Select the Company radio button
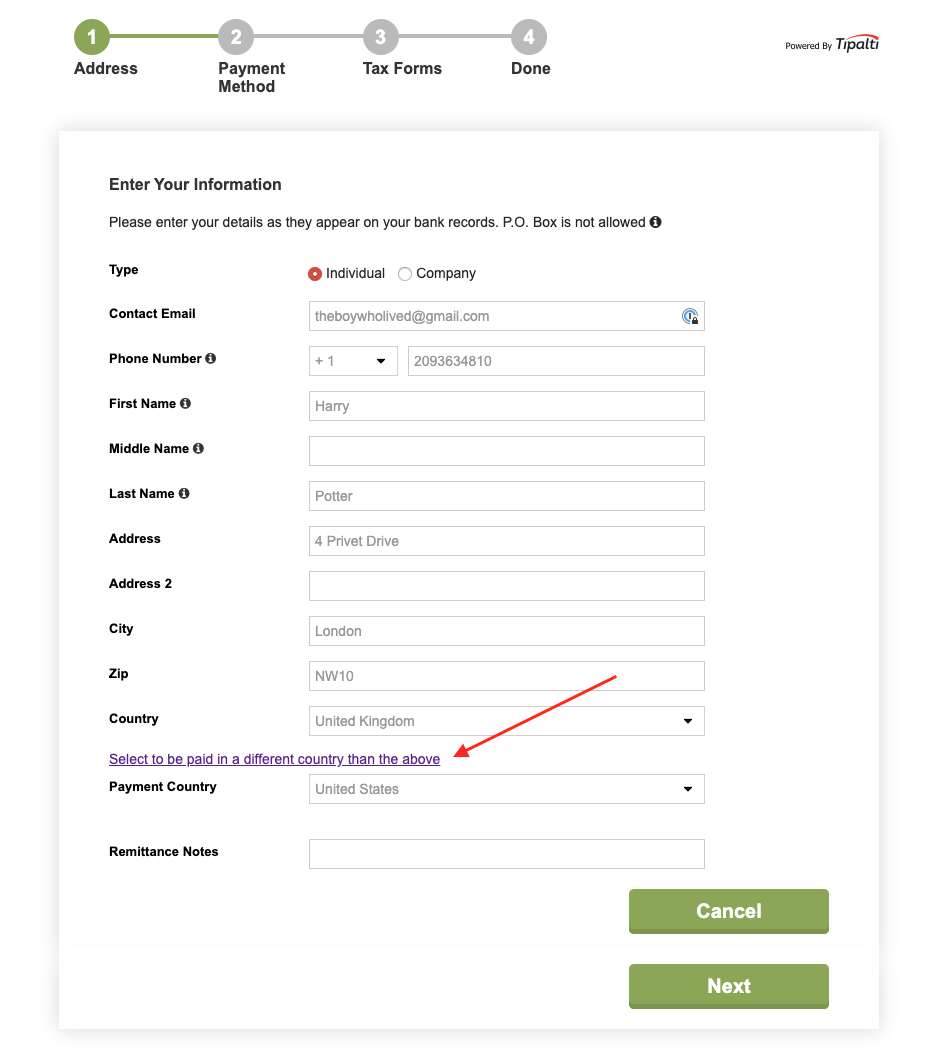This screenshot has height=1053, width=931. click(404, 274)
